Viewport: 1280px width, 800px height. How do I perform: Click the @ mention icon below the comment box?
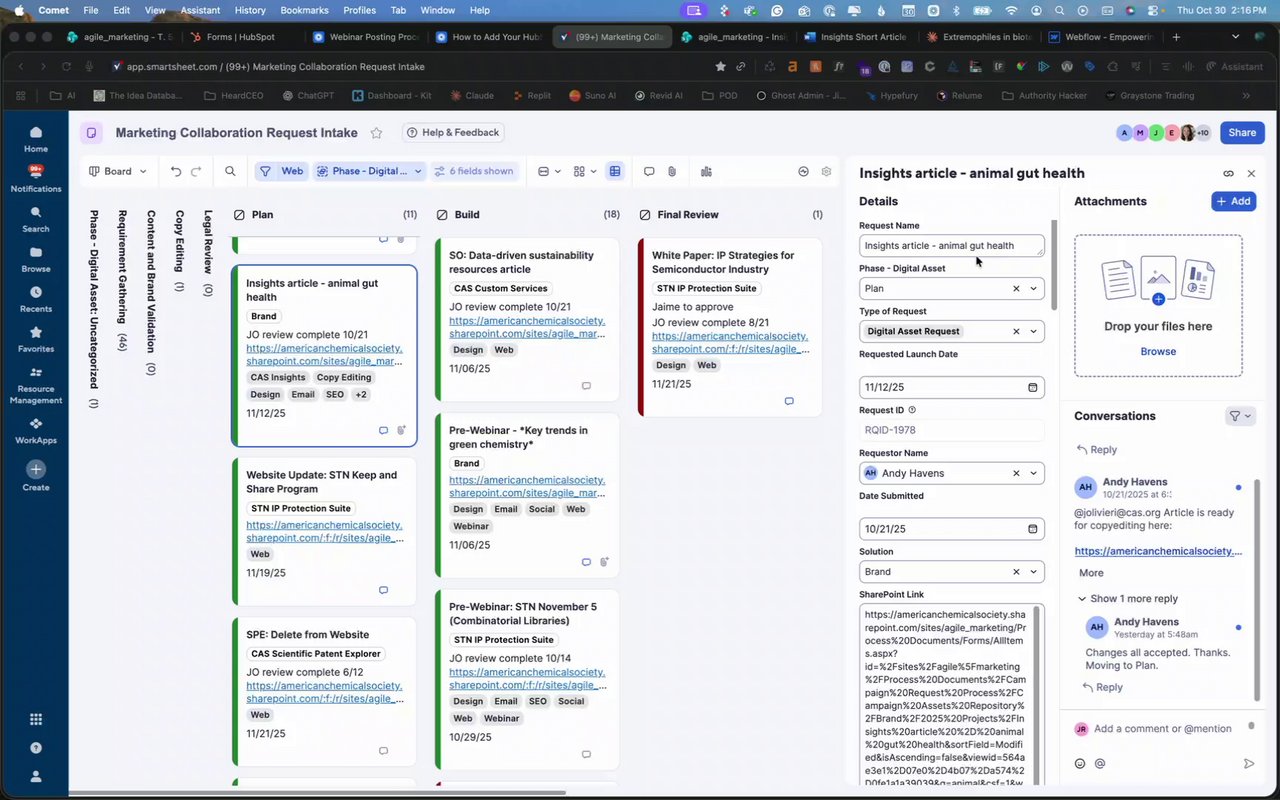tap(1100, 763)
